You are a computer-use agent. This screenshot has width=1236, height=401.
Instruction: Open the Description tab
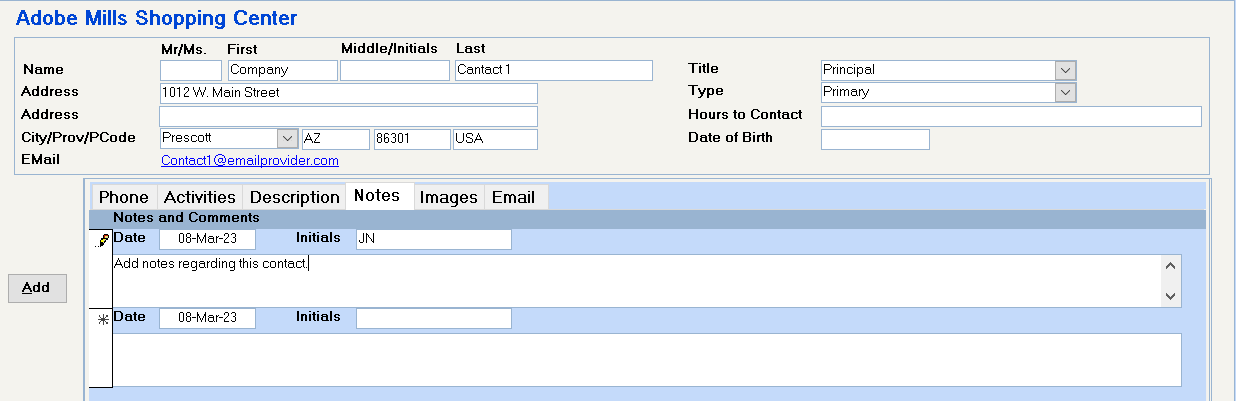[295, 197]
